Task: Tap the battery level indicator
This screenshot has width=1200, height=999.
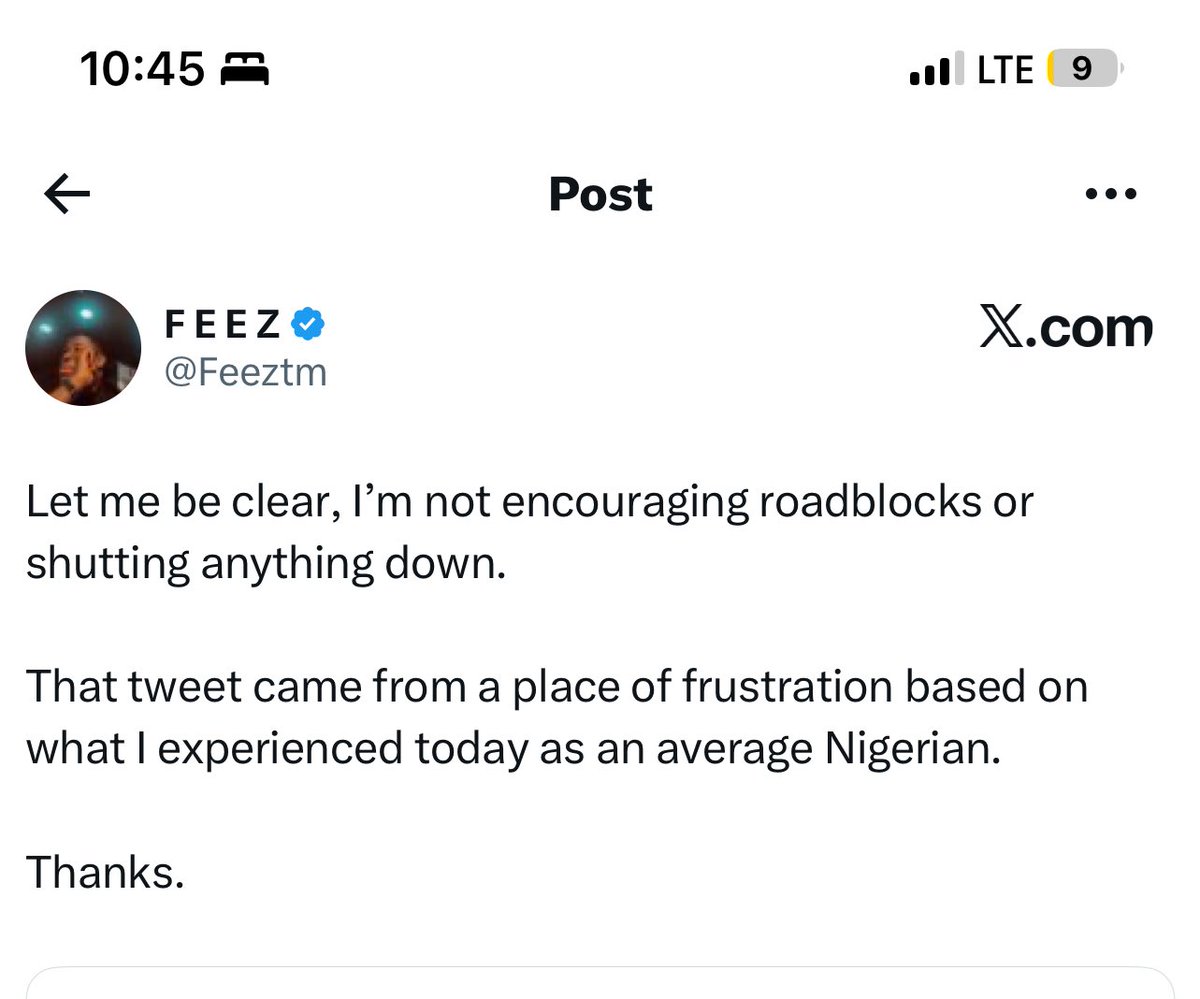Action: (x=1082, y=70)
